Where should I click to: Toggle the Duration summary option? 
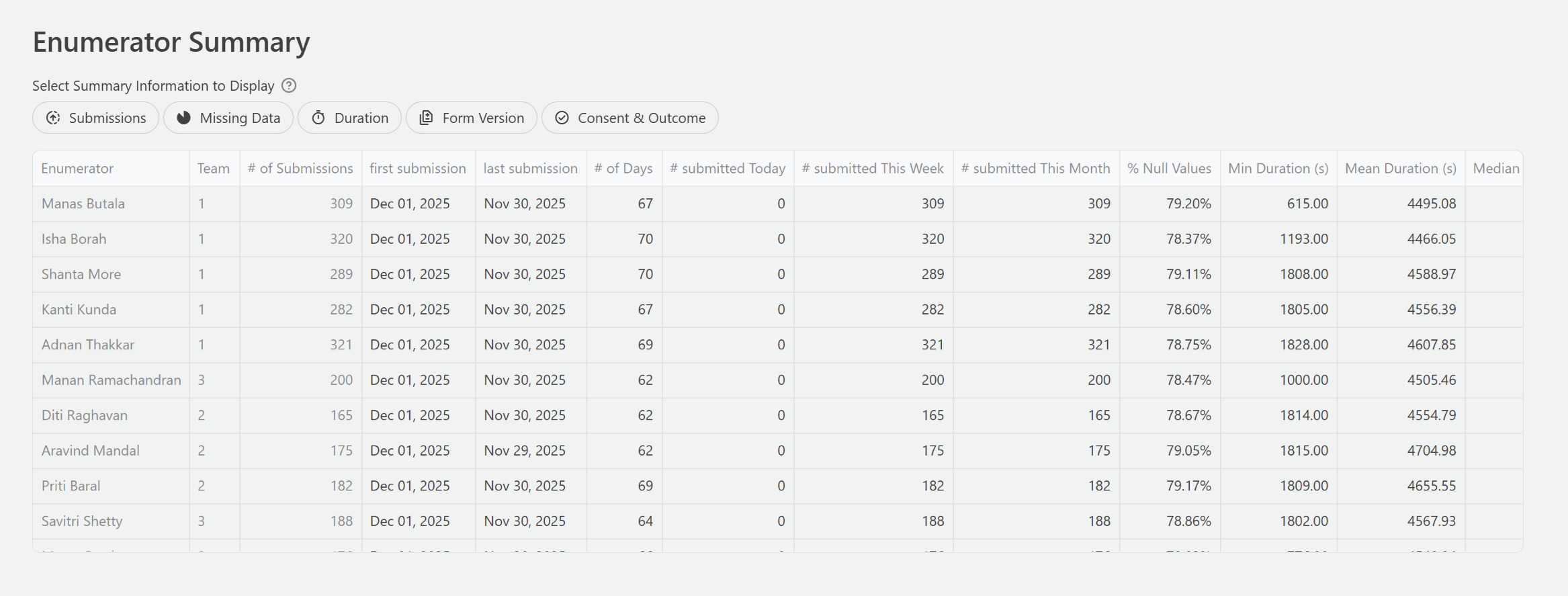[350, 118]
